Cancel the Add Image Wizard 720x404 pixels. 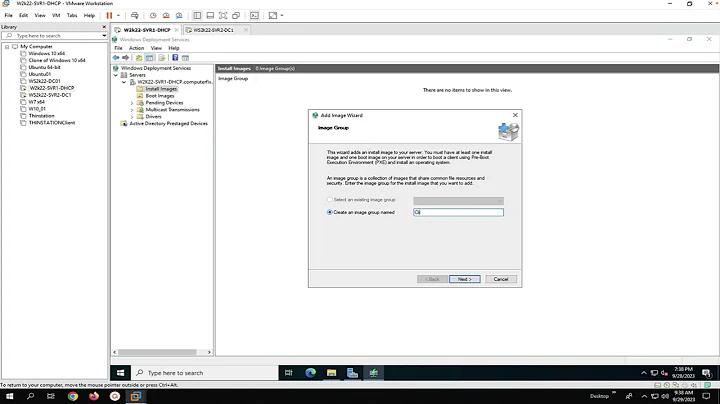click(x=501, y=279)
